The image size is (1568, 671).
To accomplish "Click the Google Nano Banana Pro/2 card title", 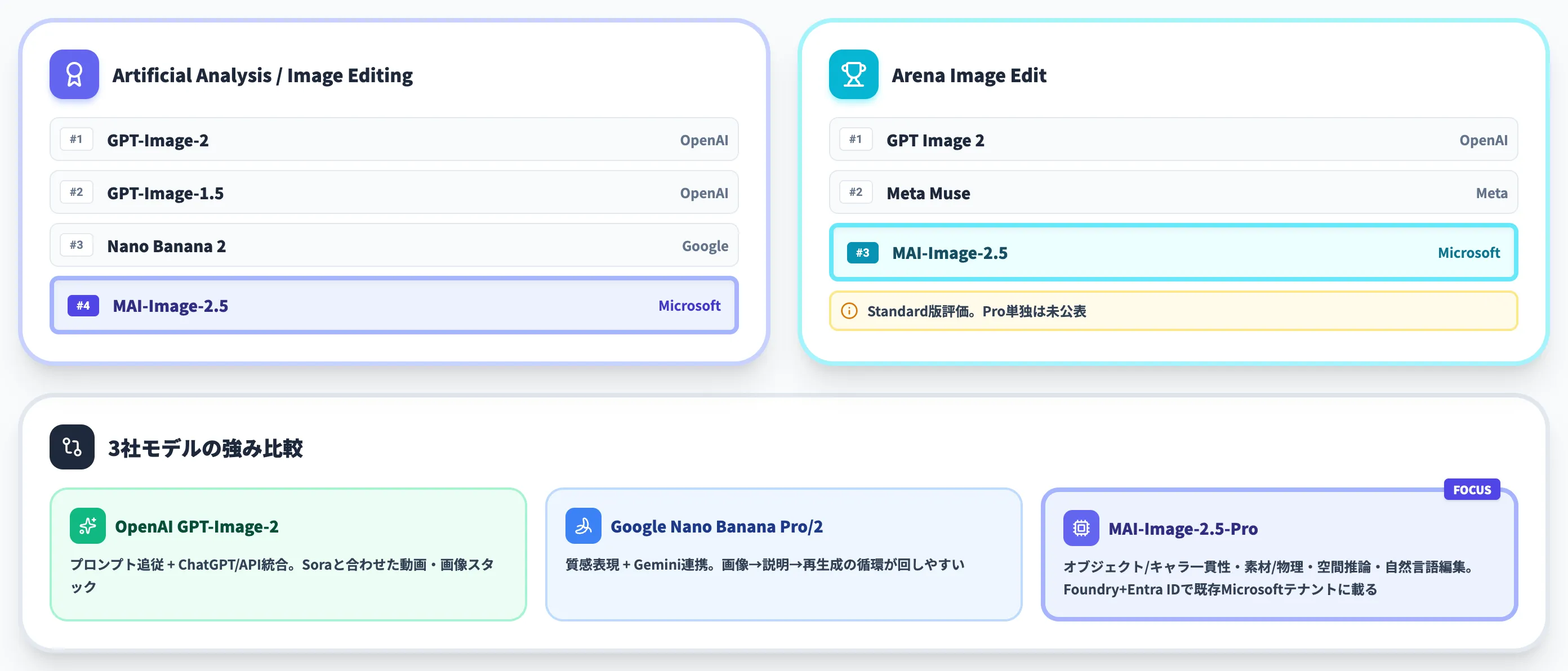I will tap(716, 527).
